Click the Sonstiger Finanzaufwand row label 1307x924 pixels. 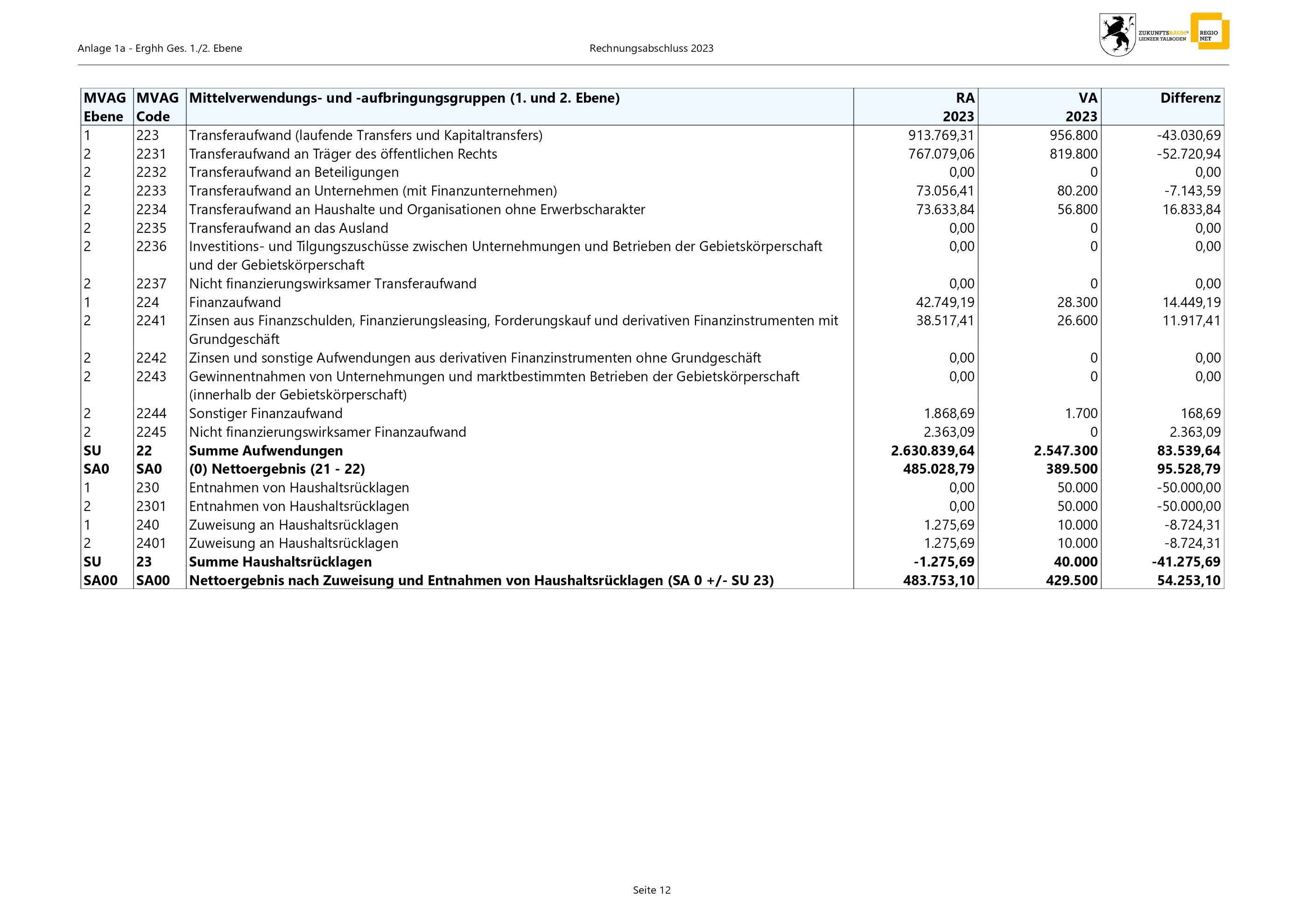pos(265,413)
